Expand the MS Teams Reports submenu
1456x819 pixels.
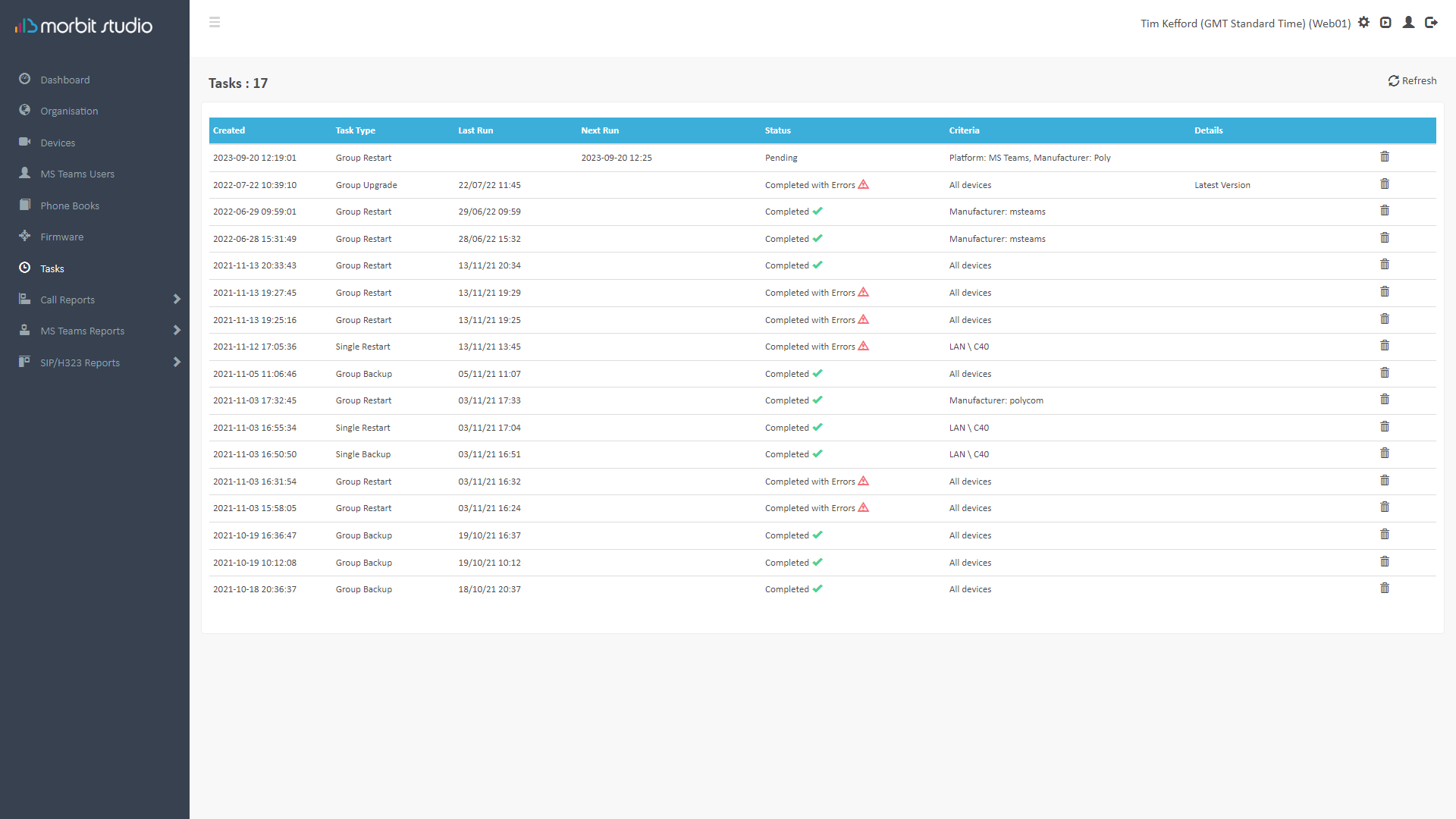(177, 331)
